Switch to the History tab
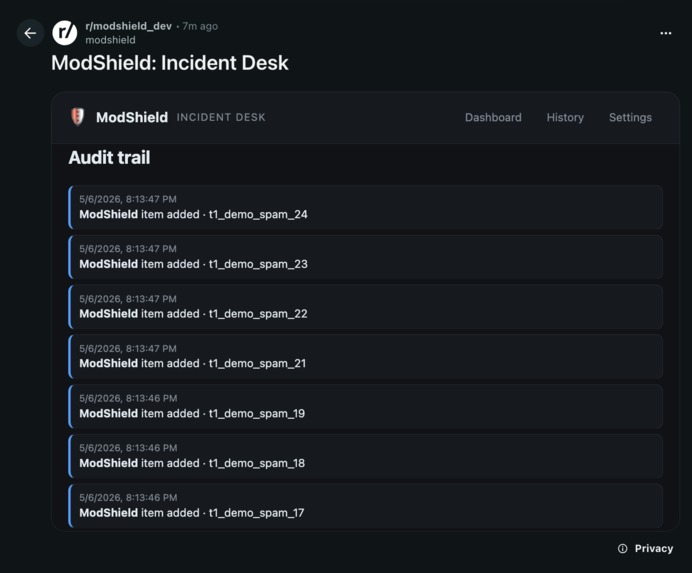Screen dimensions: 692x573 pos(565,117)
